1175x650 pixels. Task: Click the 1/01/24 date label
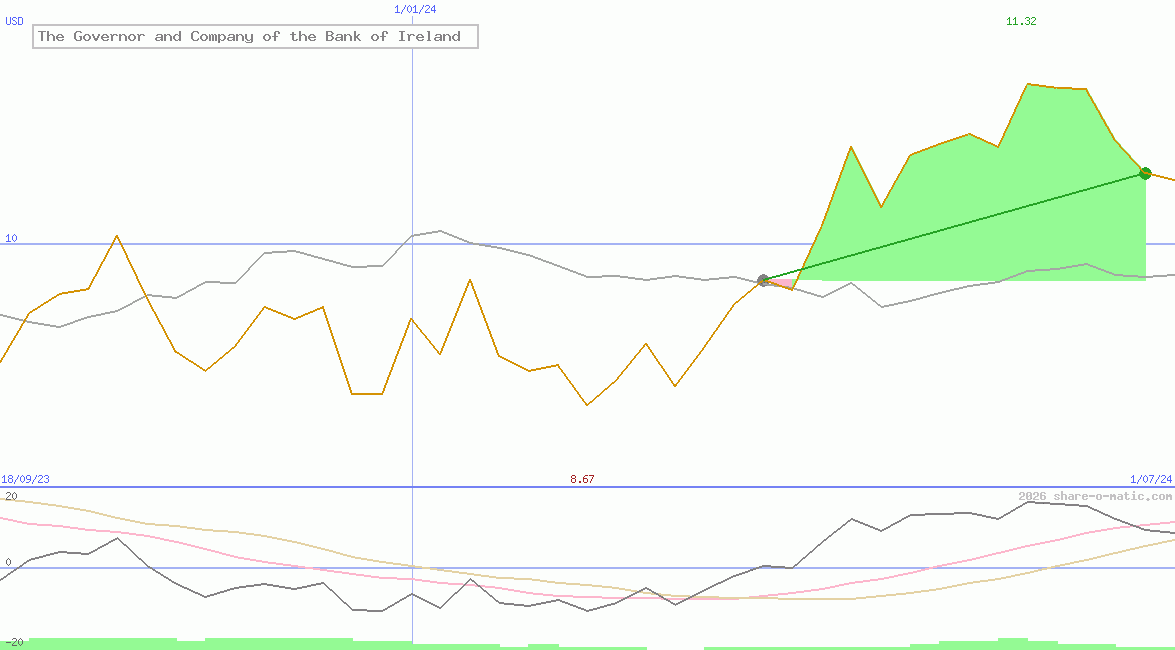click(x=415, y=9)
